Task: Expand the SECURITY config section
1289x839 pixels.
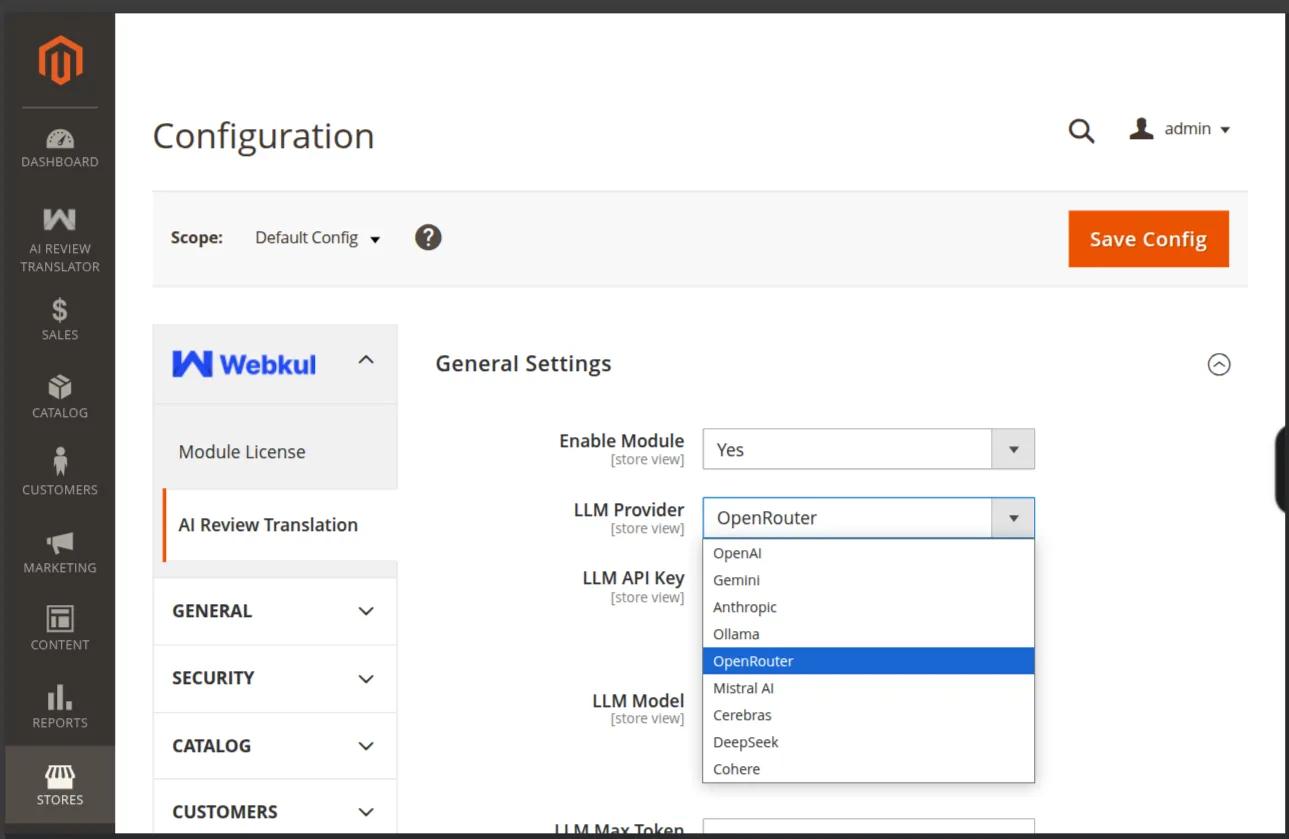Action: tap(275, 678)
